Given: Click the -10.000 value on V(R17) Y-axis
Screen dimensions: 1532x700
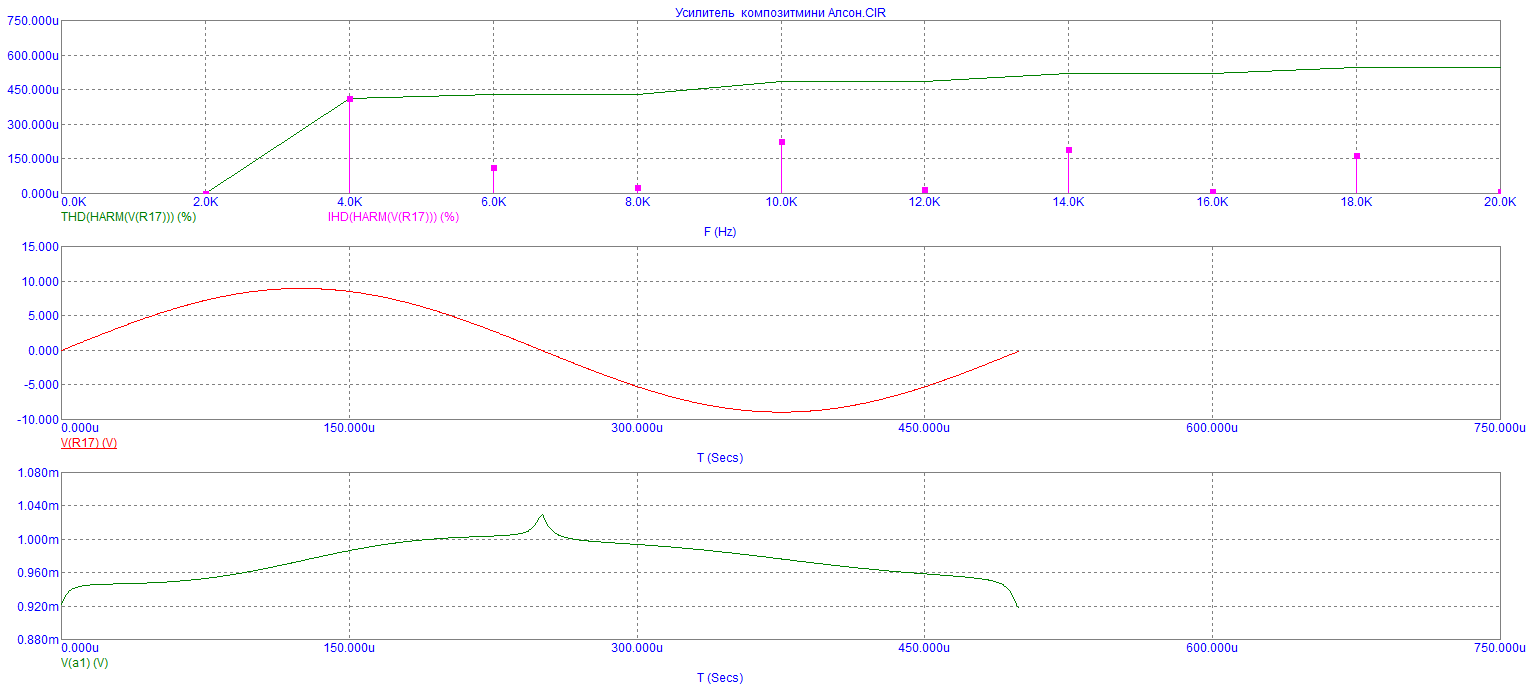Looking at the screenshot, I should coord(36,420).
